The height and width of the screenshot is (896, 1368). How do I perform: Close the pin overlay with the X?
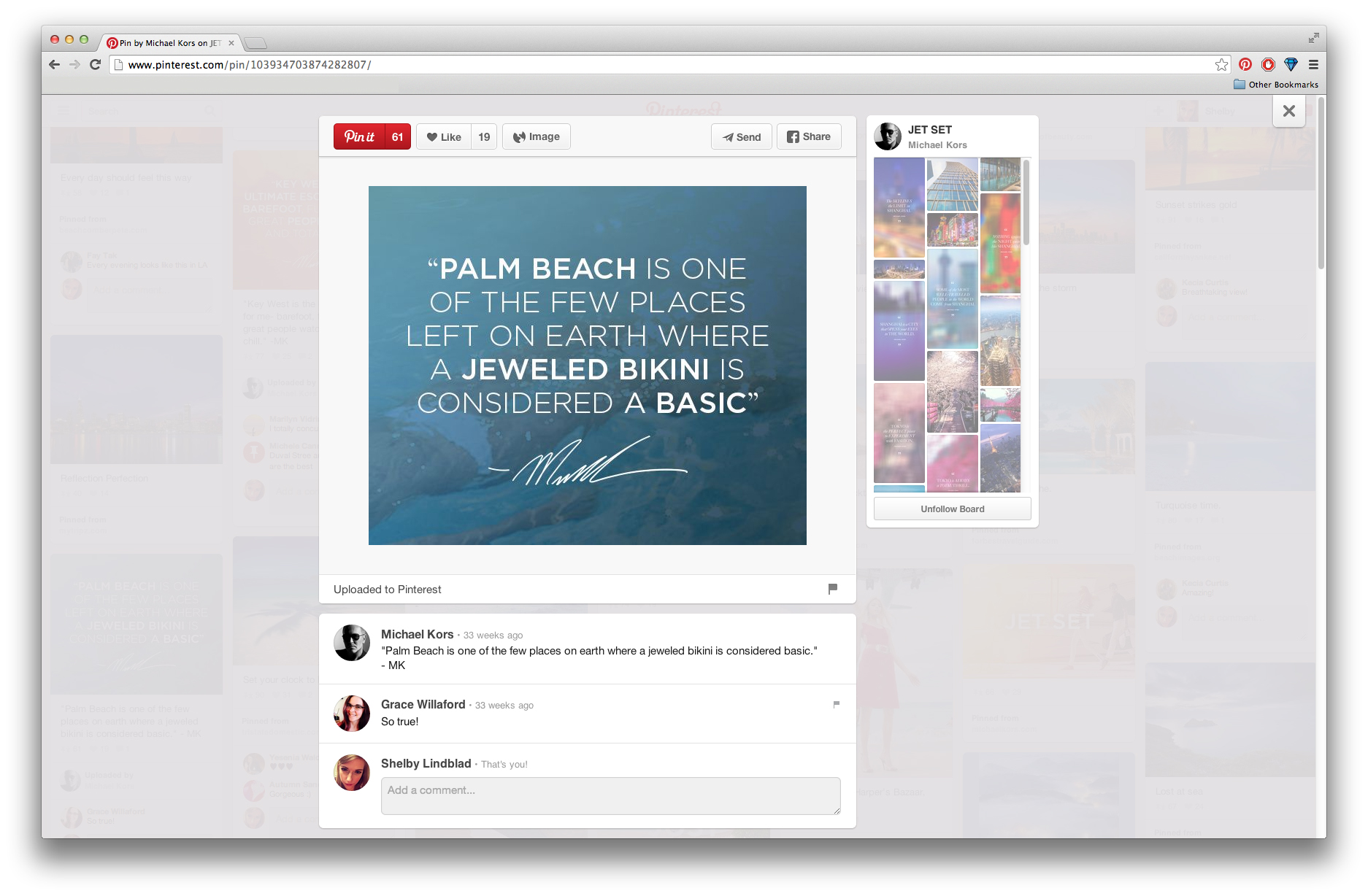1289,111
